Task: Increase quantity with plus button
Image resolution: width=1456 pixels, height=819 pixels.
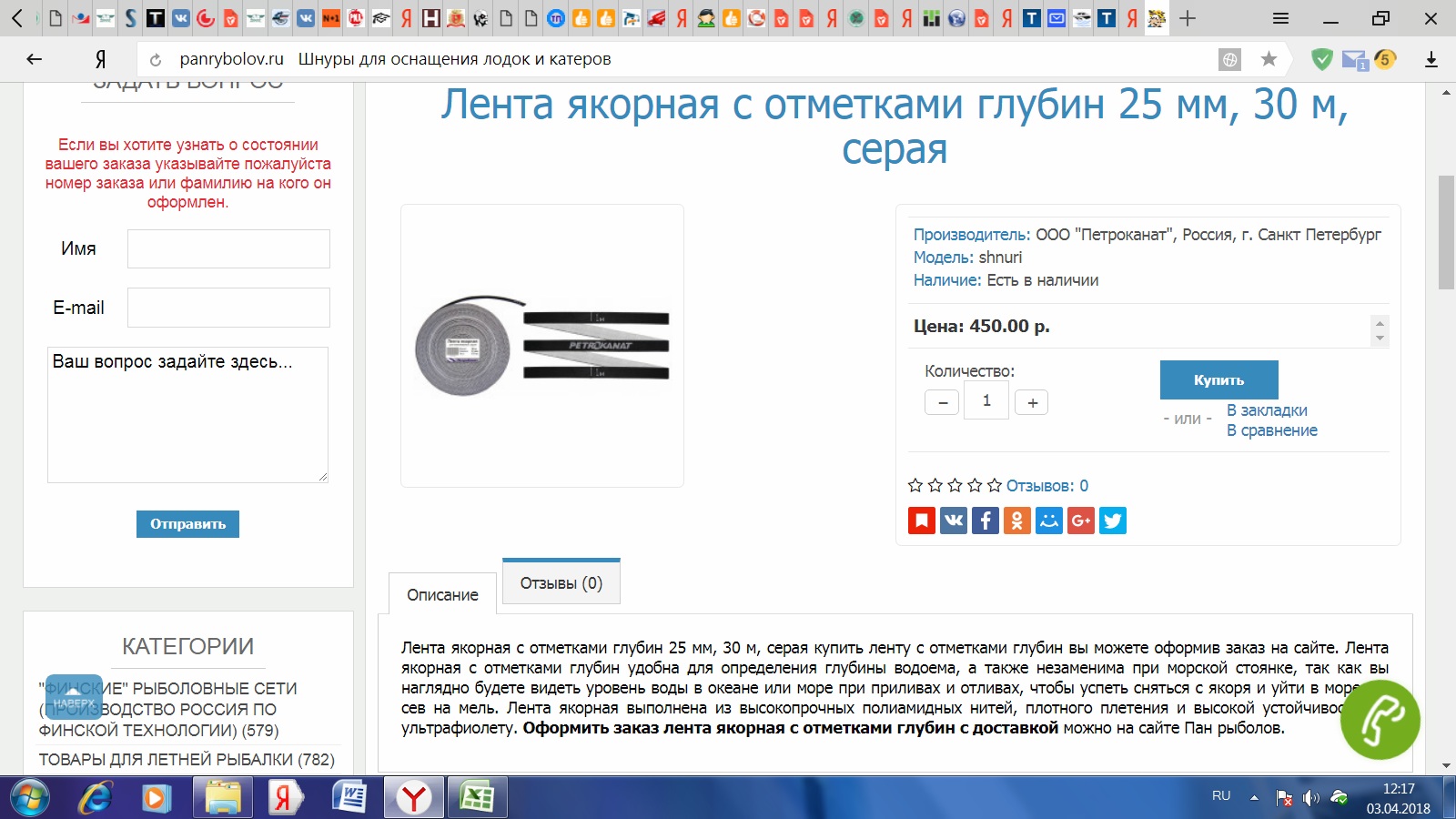Action: [1032, 402]
